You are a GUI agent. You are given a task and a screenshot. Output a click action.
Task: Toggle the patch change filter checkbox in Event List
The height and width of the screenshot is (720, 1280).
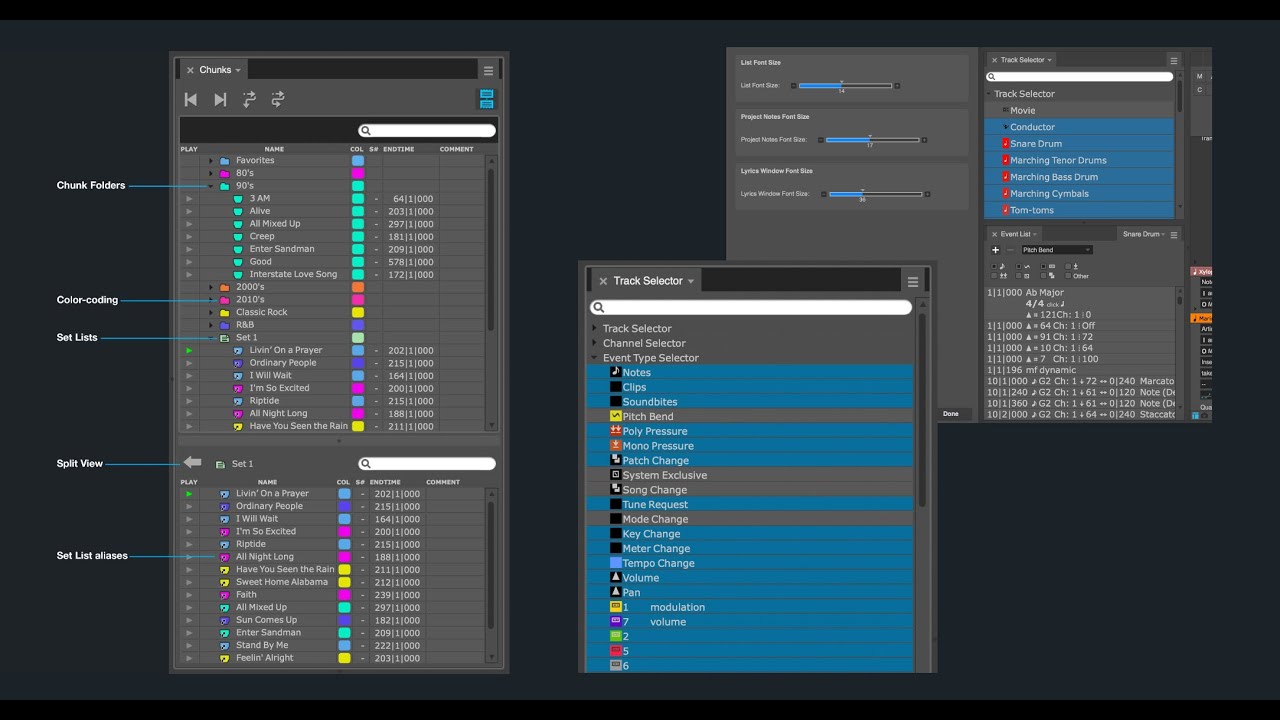[1043, 276]
